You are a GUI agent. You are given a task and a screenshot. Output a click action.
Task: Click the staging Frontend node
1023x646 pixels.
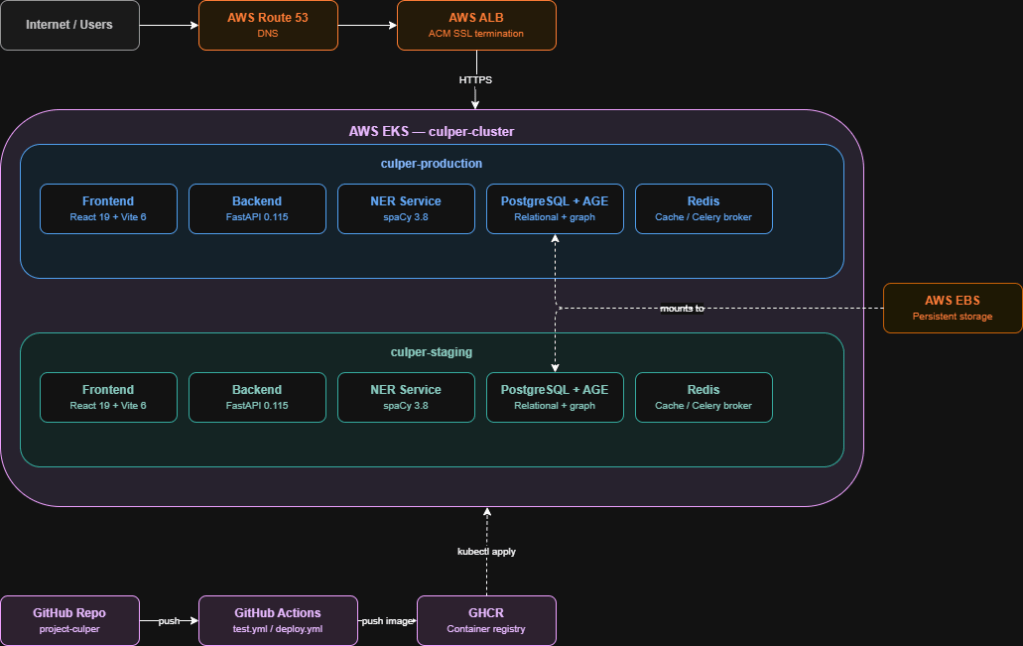(108, 397)
